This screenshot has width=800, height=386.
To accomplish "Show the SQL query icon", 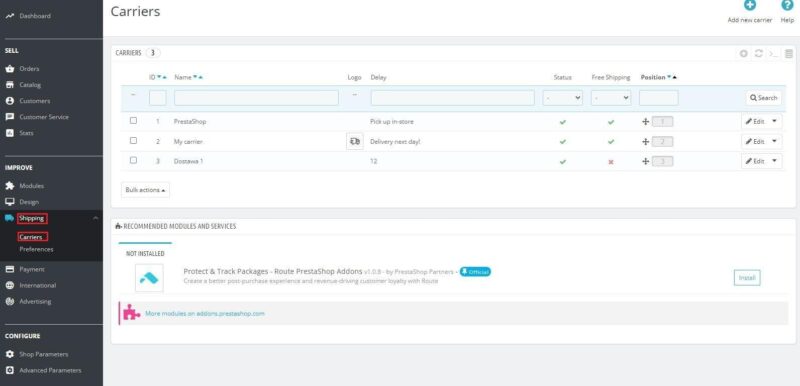I will pyautogui.click(x=773, y=54).
